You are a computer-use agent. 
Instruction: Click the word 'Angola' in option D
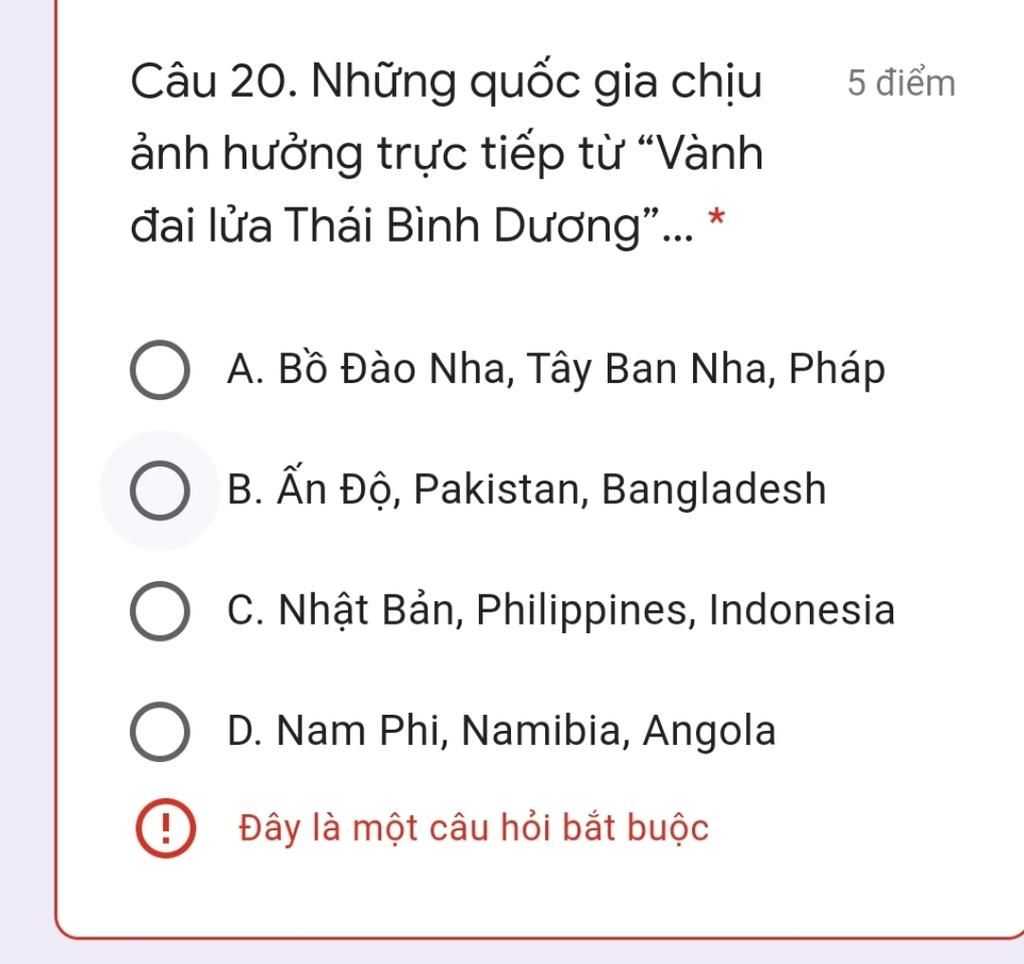pos(709,732)
